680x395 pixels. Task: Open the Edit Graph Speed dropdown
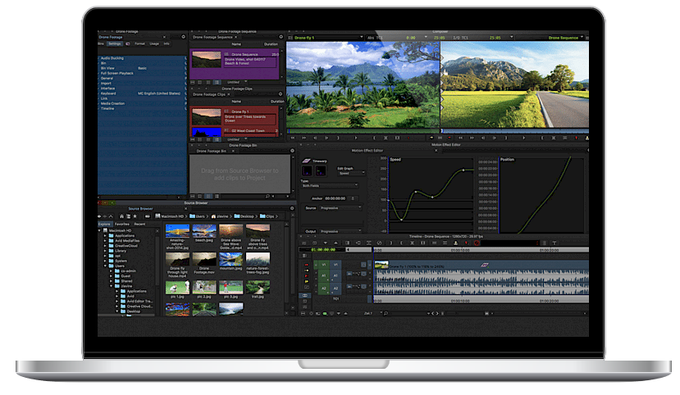pyautogui.click(x=352, y=173)
